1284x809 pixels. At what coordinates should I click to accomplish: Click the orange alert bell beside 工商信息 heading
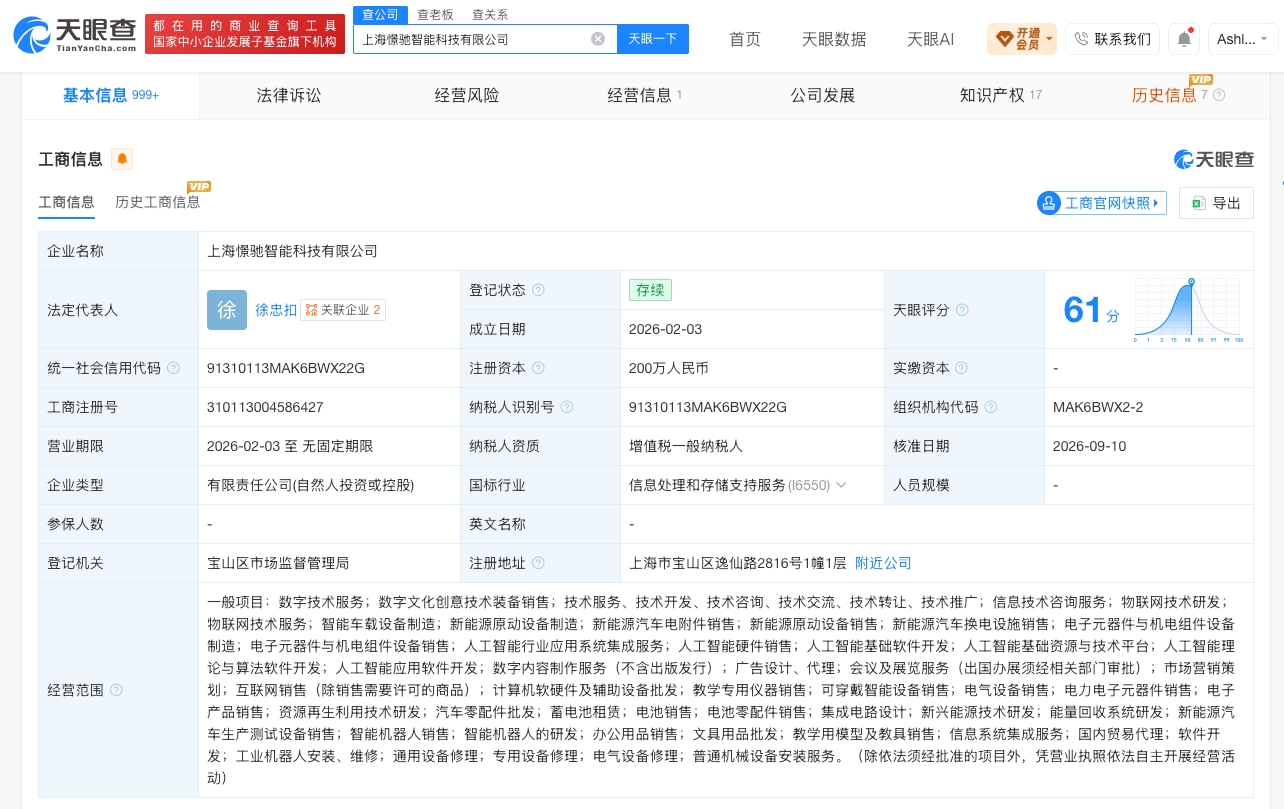pos(122,159)
